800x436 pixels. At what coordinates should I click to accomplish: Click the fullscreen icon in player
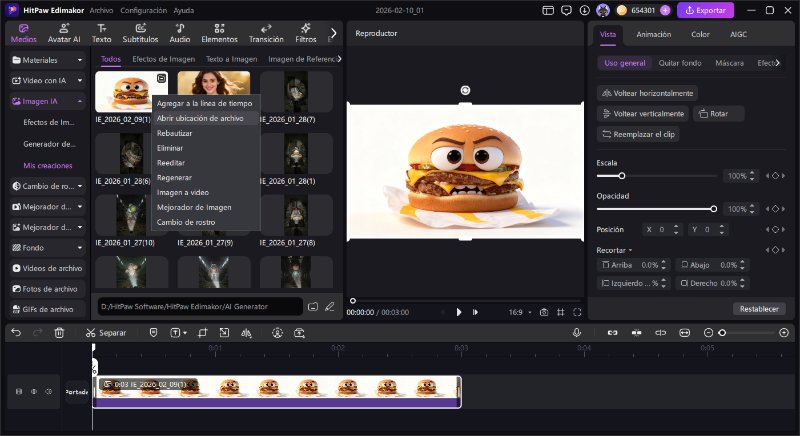click(x=577, y=312)
